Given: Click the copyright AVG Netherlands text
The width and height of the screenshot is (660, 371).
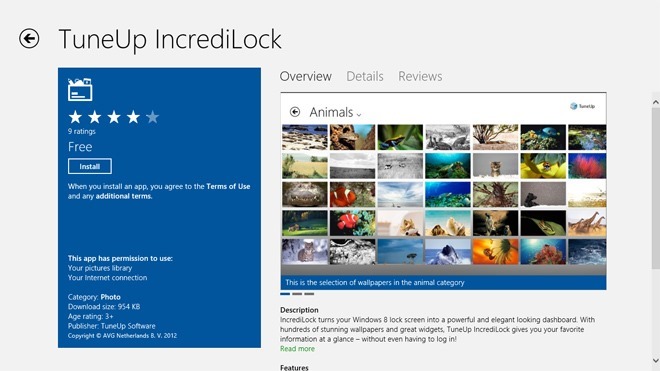Looking at the screenshot, I should (122, 336).
